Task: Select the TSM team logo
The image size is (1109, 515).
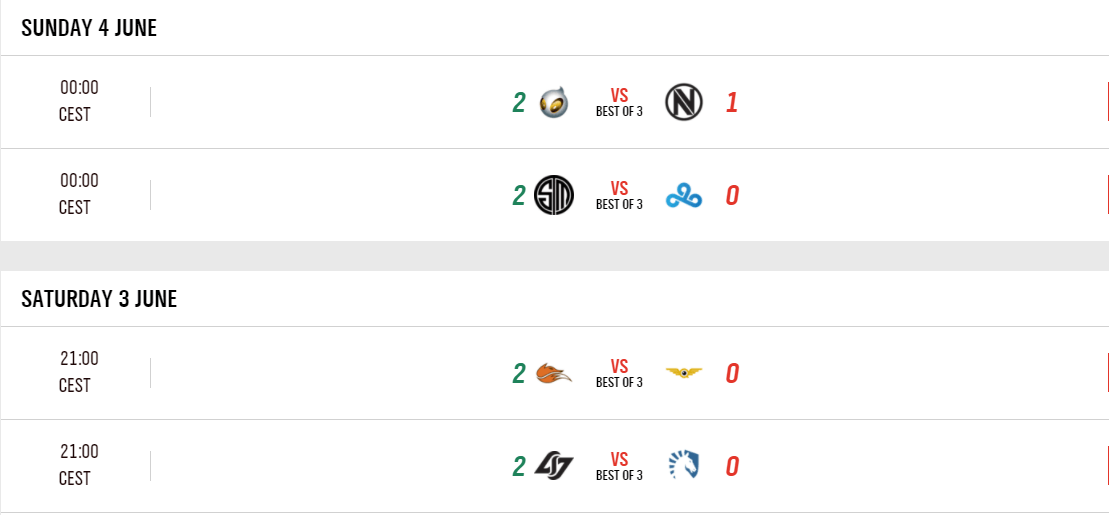Action: tap(554, 195)
